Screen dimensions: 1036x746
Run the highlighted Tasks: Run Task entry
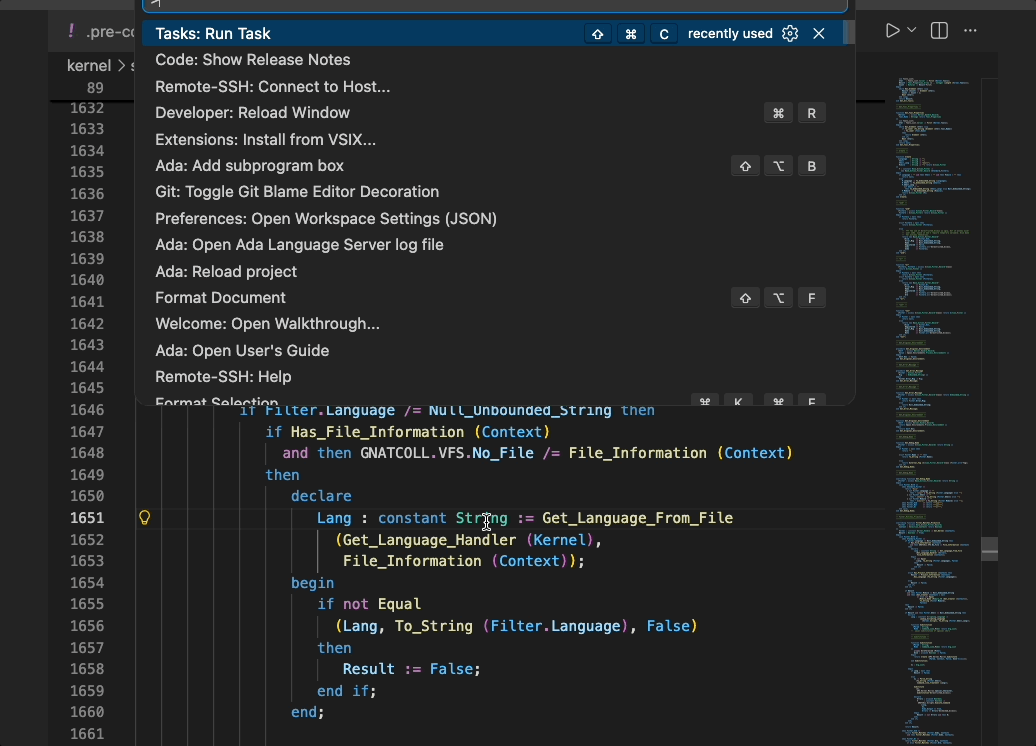(x=213, y=33)
